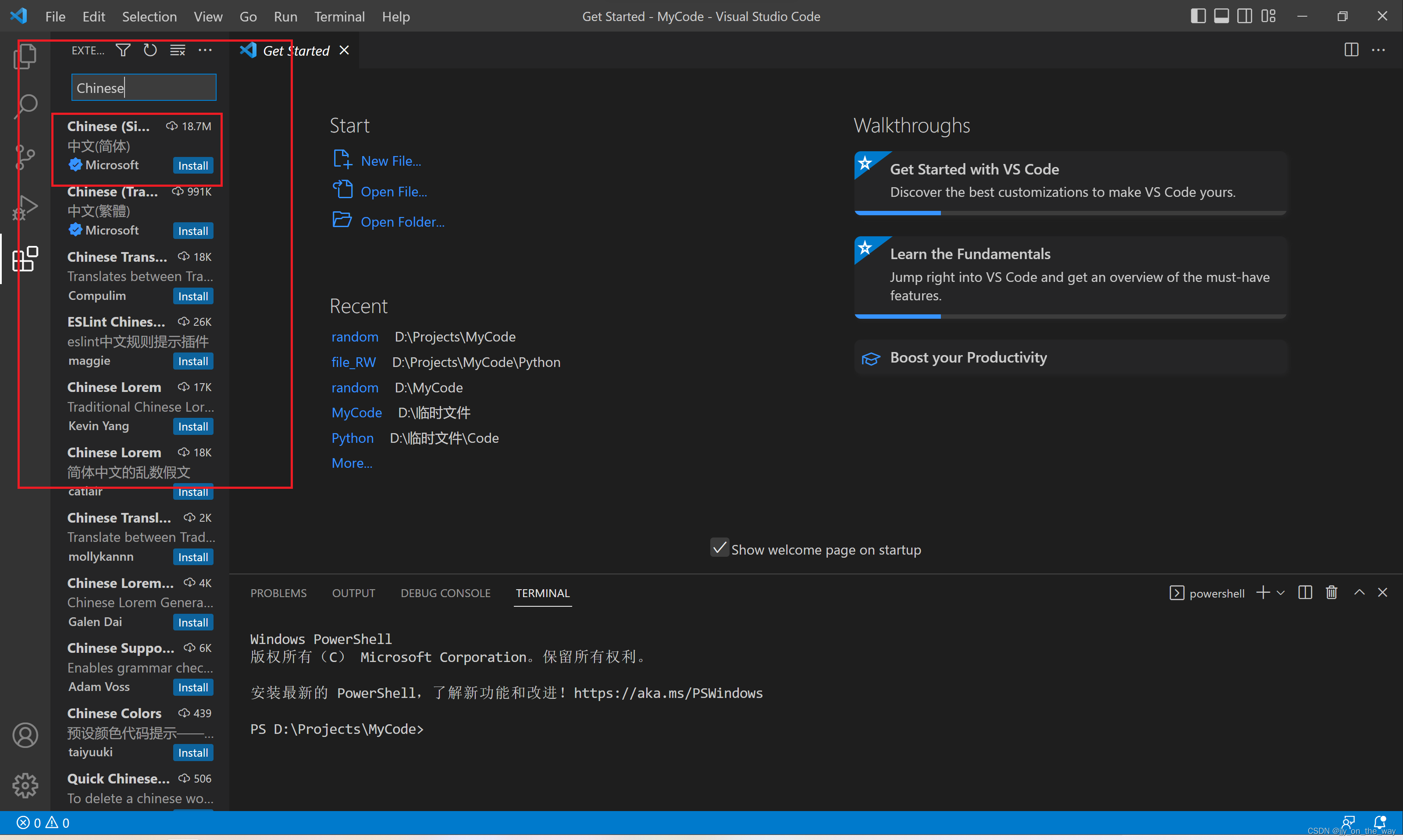The height and width of the screenshot is (840, 1403).
Task: Open Get Started with VS Code walkthrough
Action: coord(1070,183)
